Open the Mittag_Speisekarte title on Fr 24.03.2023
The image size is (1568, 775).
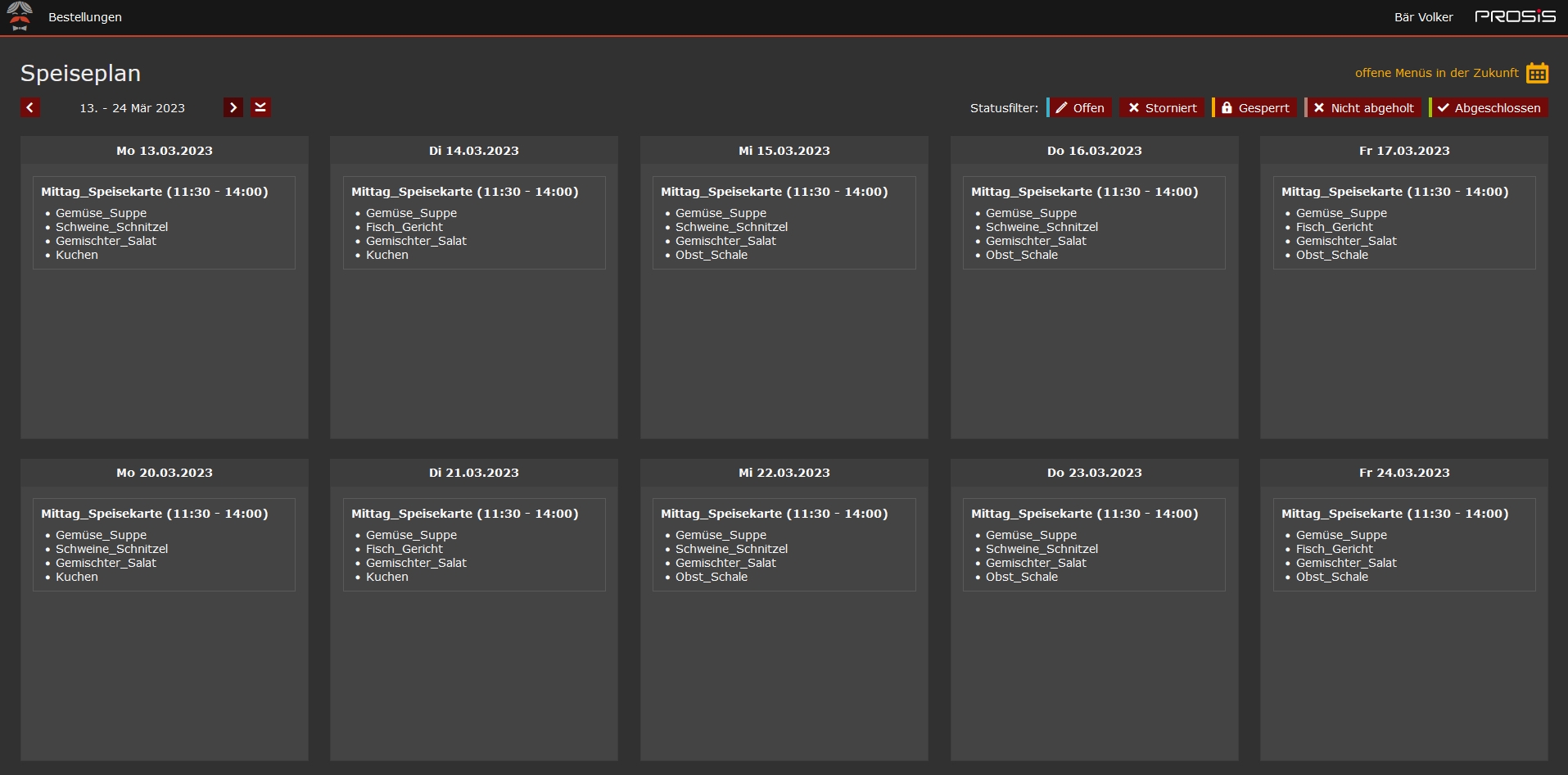1395,514
